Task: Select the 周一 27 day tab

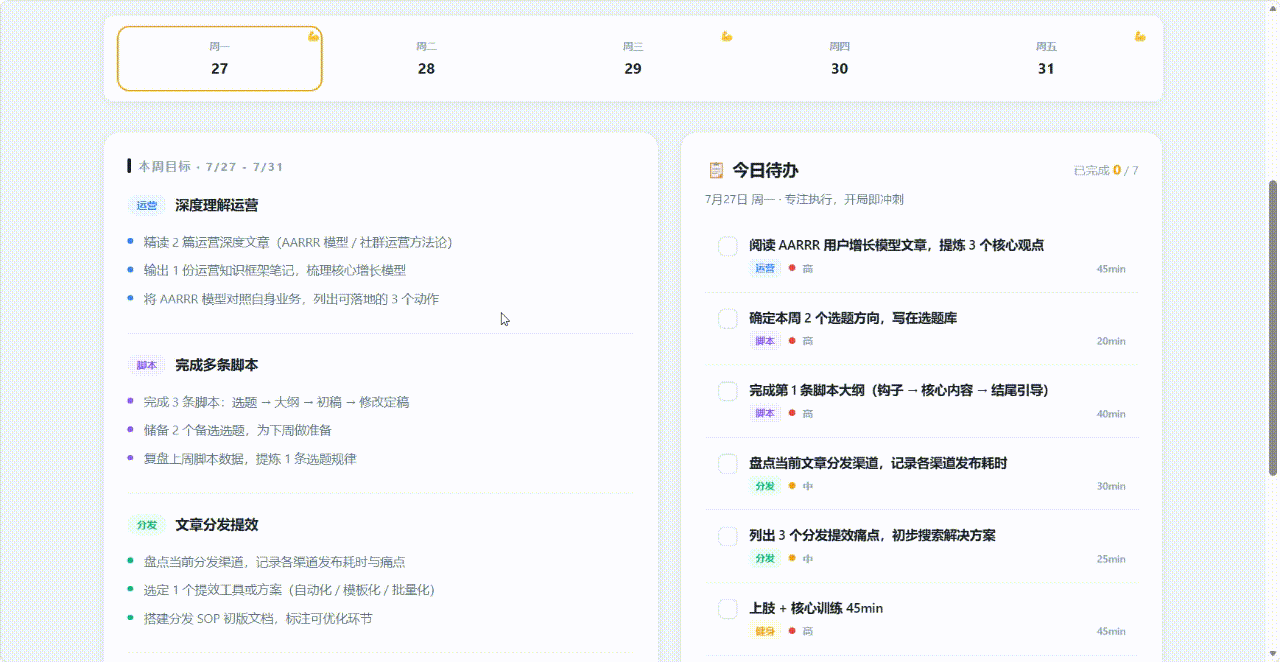Action: click(x=220, y=59)
